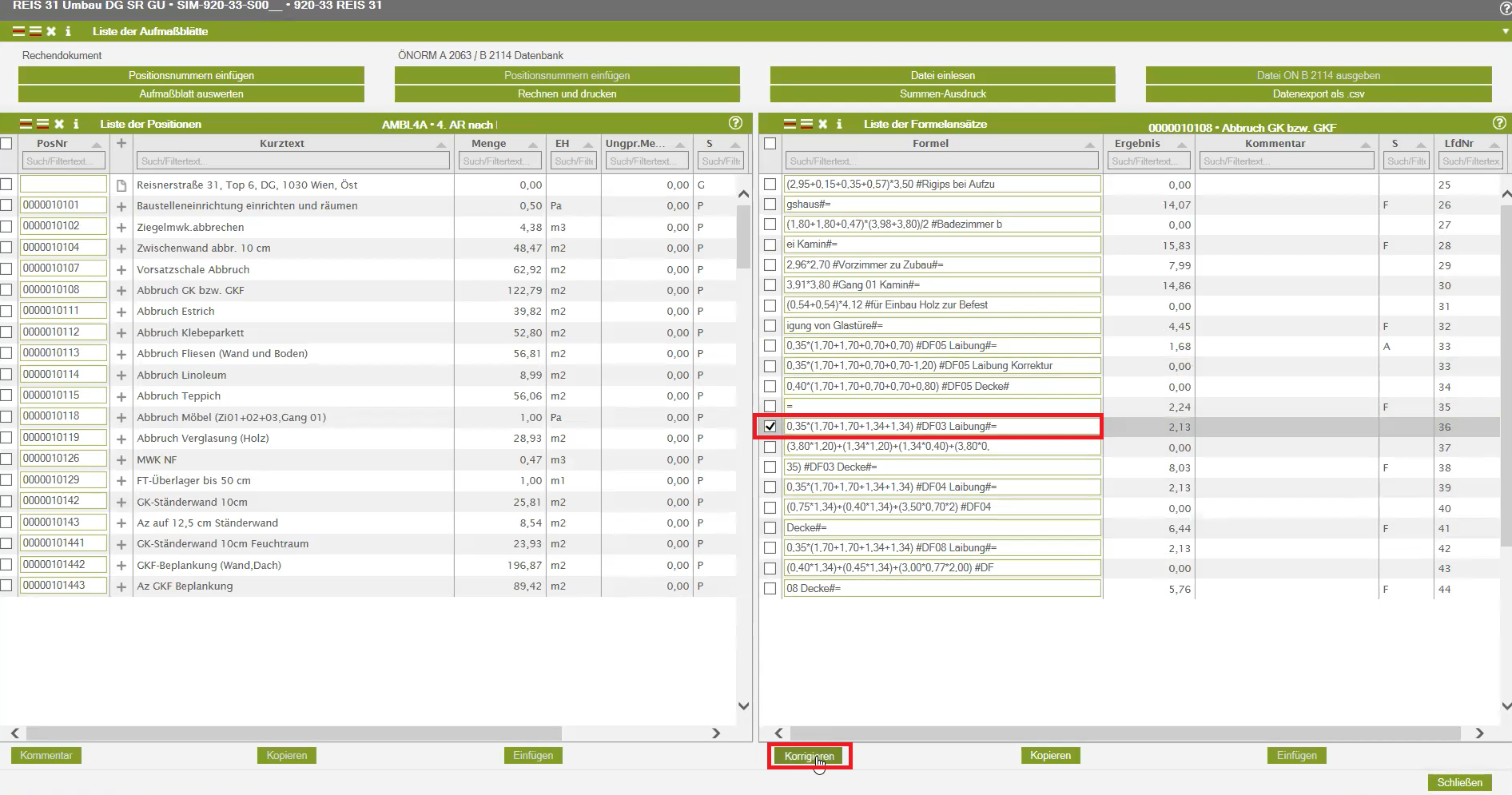Click the info icon in Liste der Formelansätze header

point(839,124)
